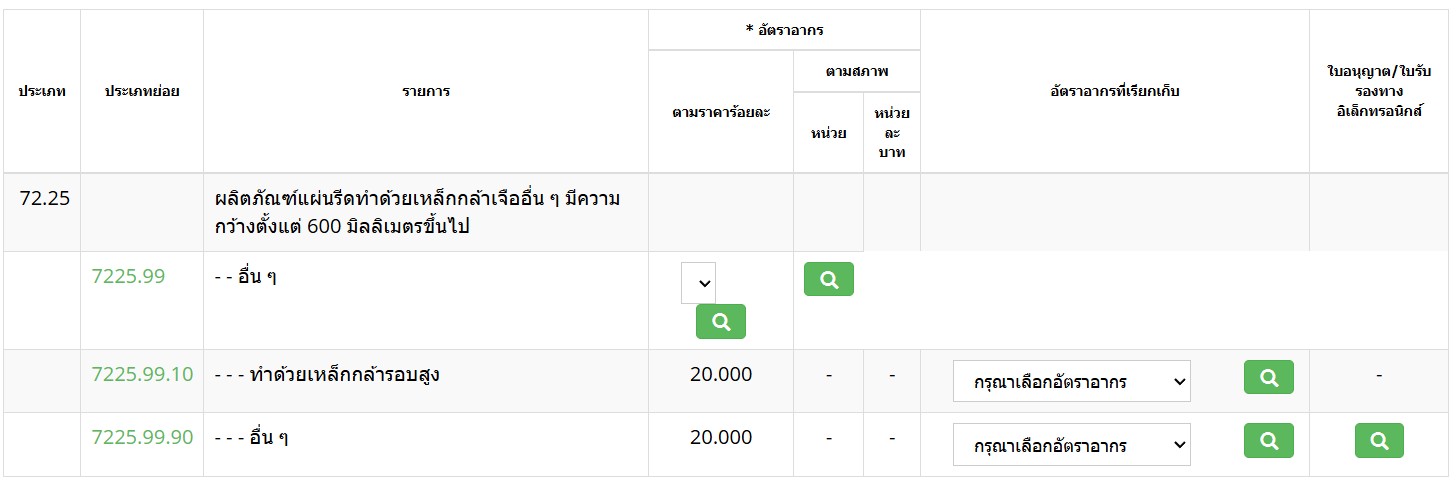This screenshot has height=488, width=1456.
Task: Click the อัตราอากรที่เรียกเก็บ column header
Action: tap(1114, 91)
